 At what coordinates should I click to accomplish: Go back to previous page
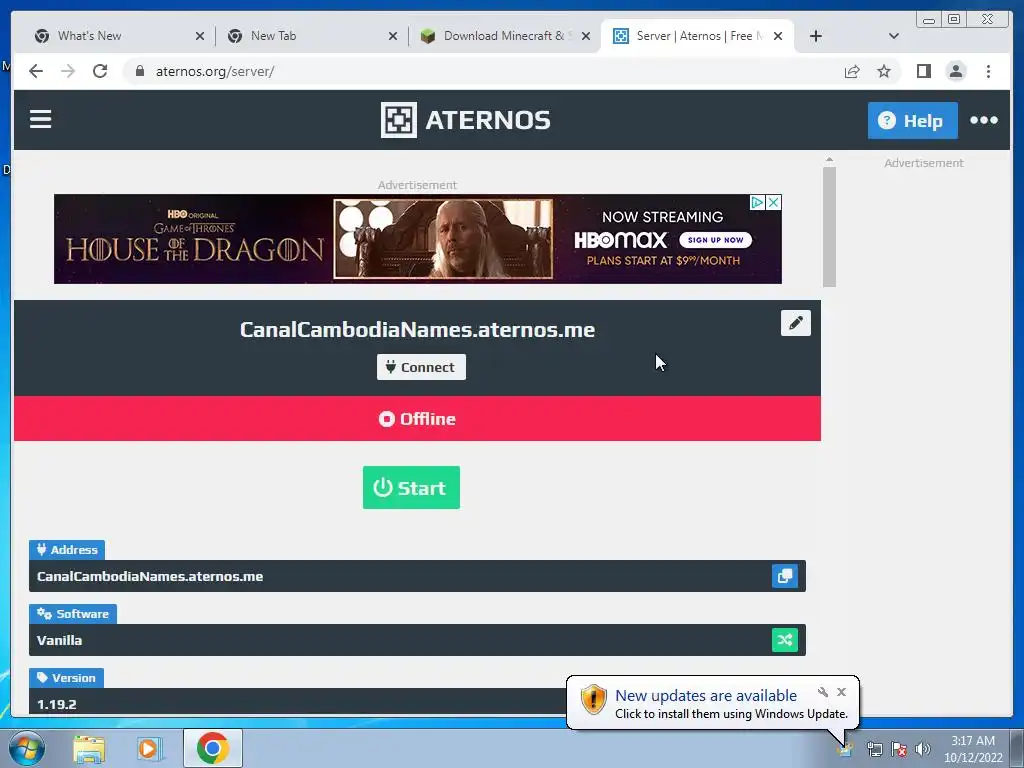(36, 71)
